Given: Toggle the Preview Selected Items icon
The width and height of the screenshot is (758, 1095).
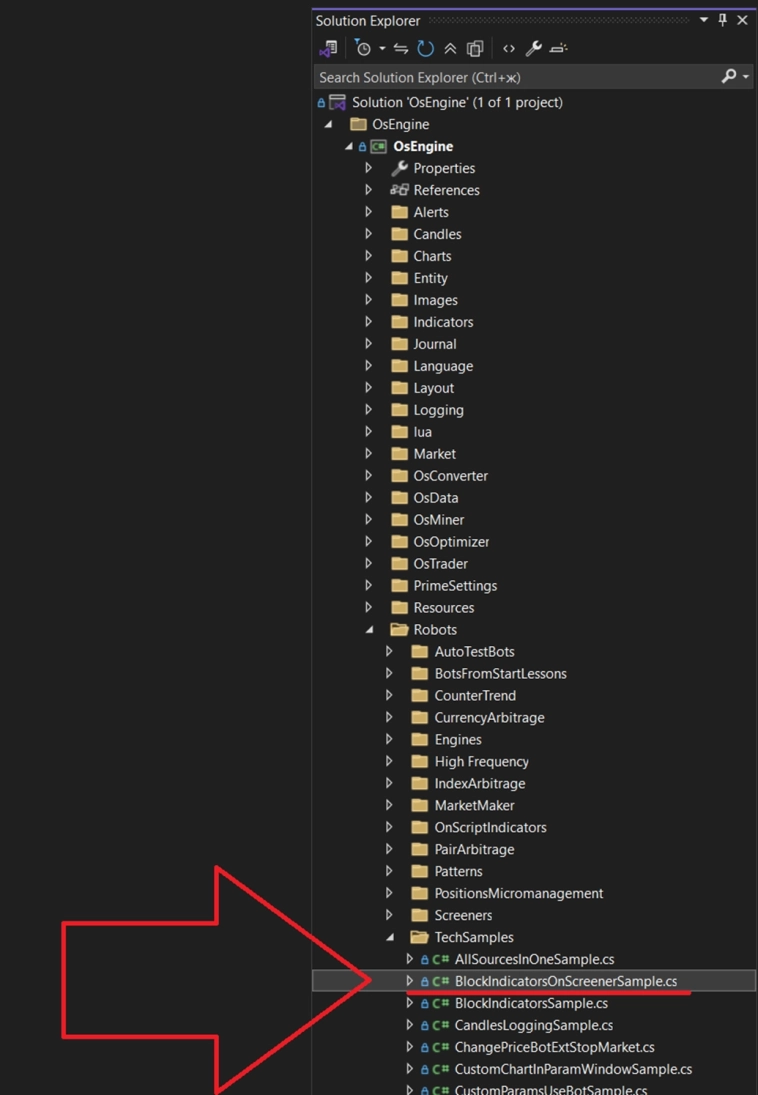Looking at the screenshot, I should [x=559, y=48].
